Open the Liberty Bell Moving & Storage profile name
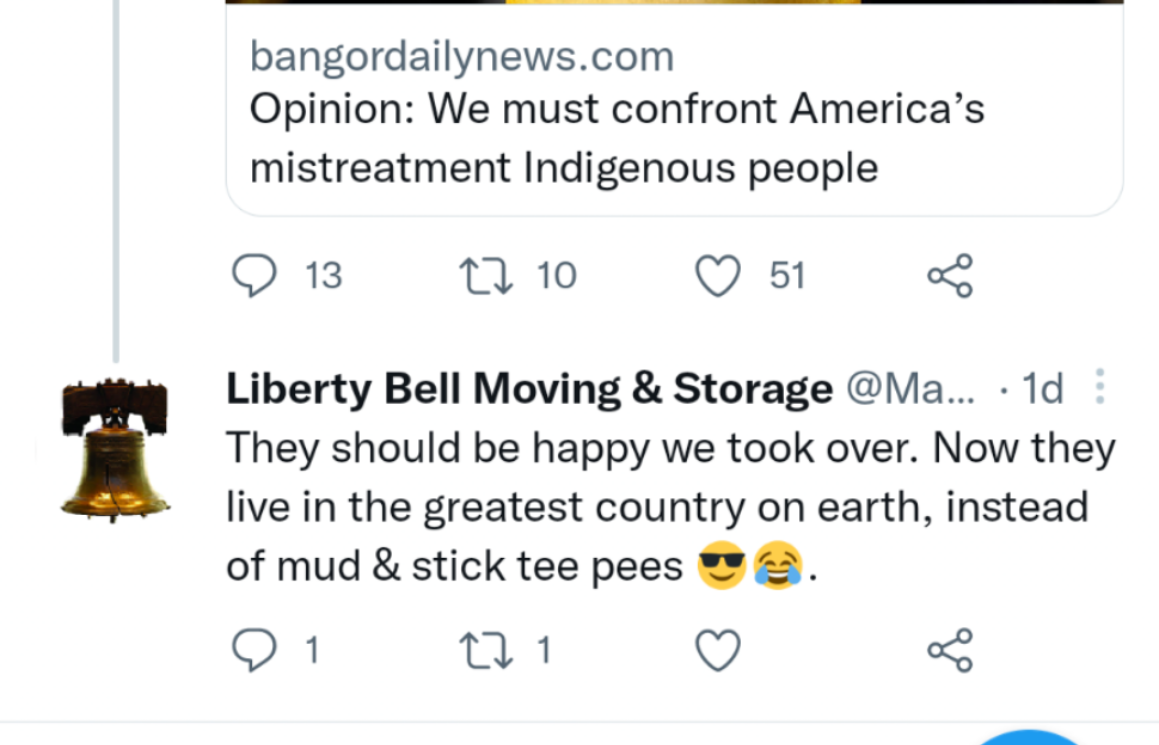 [528, 389]
